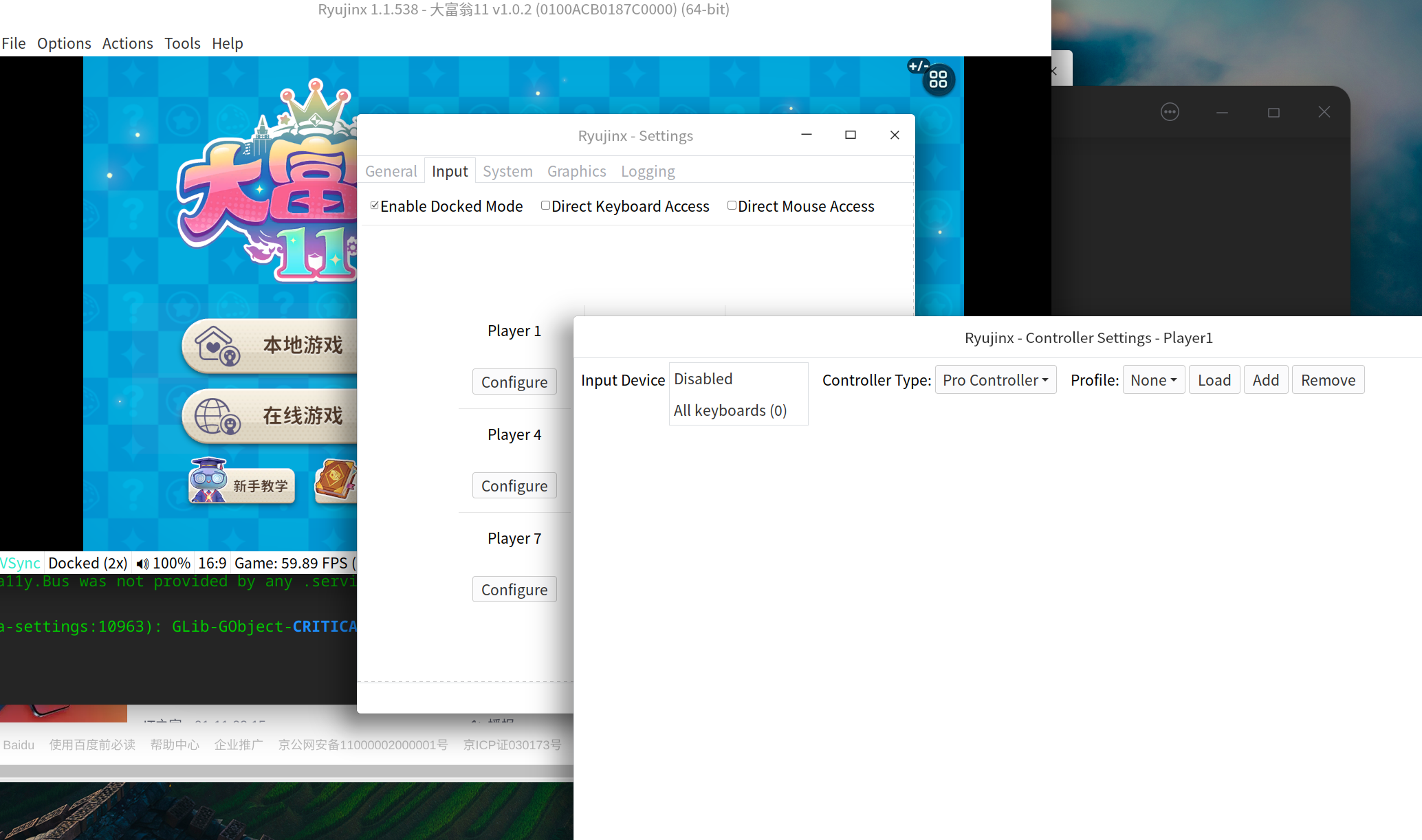Open the Controller Type dropdown

[x=995, y=380]
